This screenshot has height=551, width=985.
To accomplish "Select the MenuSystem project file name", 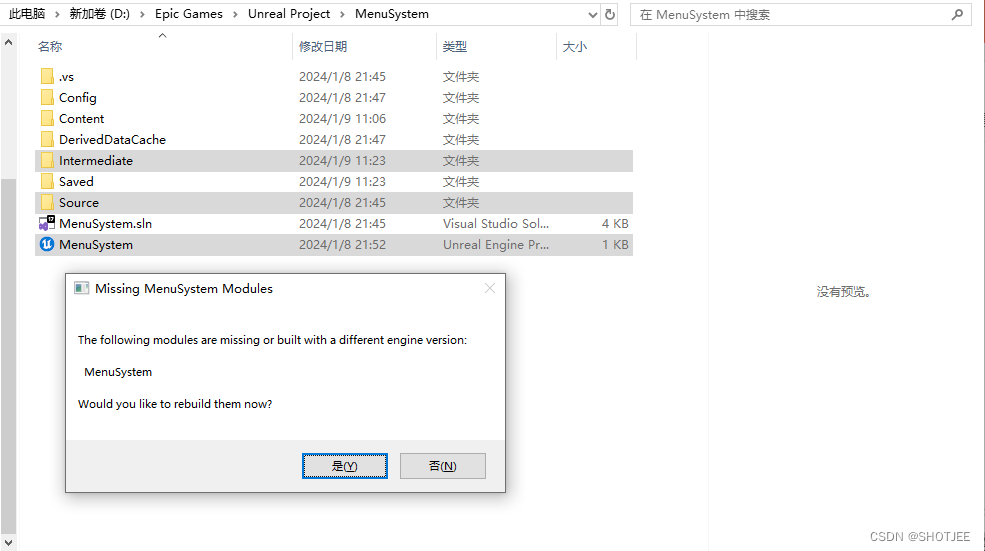I will click(x=96, y=244).
